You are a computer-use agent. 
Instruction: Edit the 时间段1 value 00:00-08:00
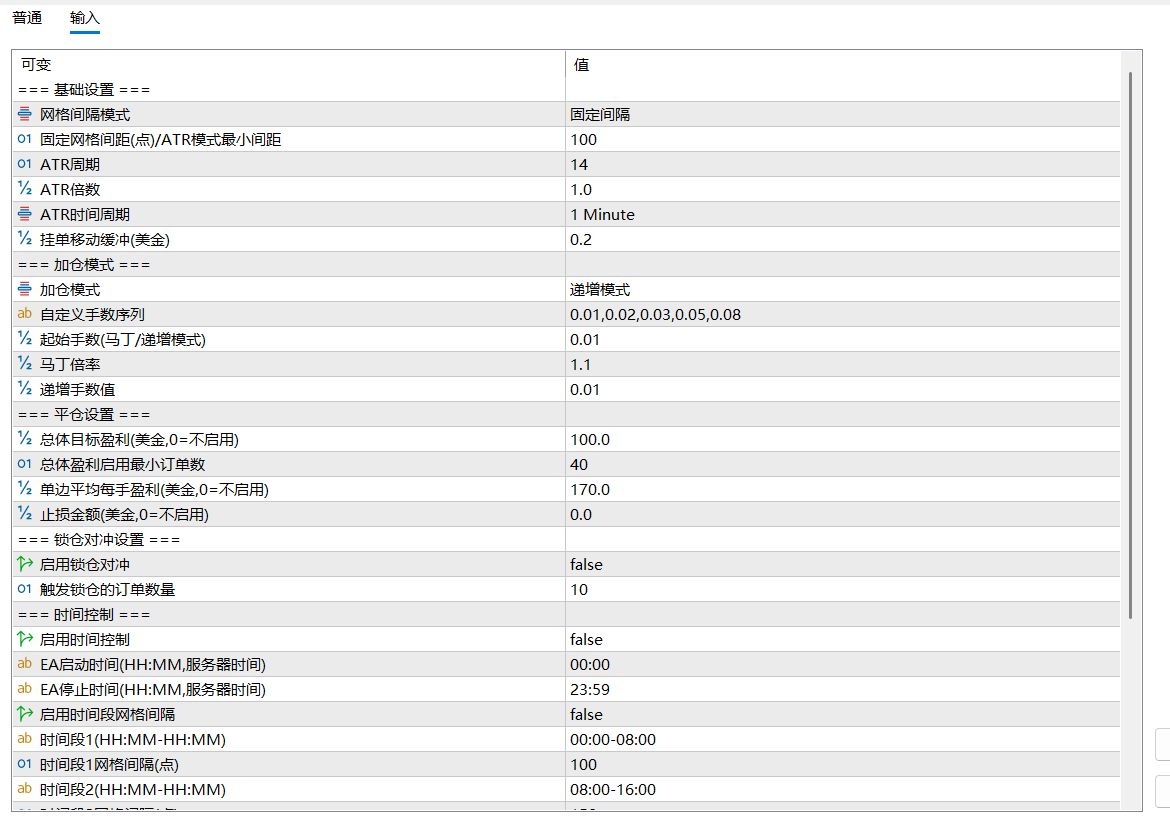[842, 739]
